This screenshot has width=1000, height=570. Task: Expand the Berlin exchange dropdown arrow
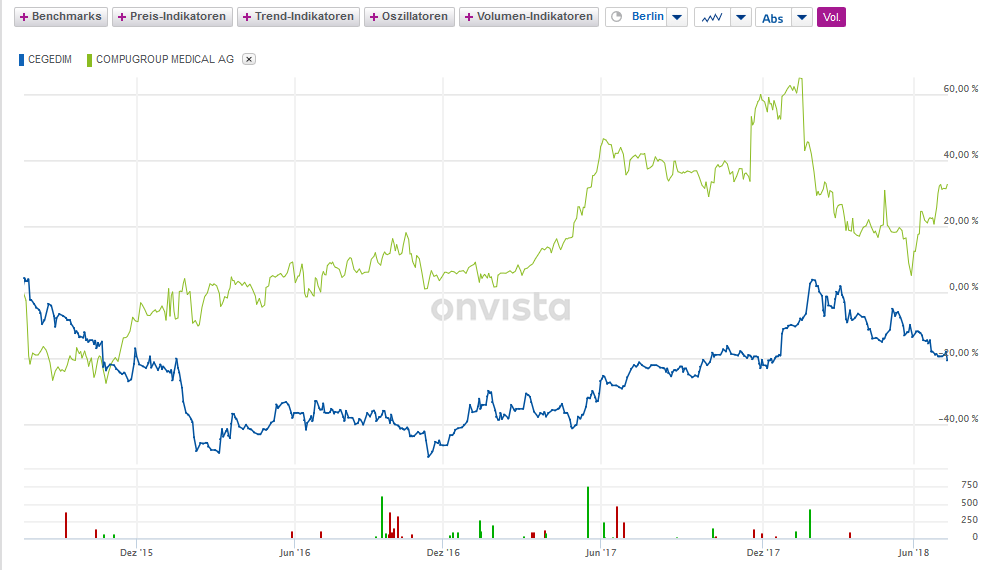click(677, 17)
